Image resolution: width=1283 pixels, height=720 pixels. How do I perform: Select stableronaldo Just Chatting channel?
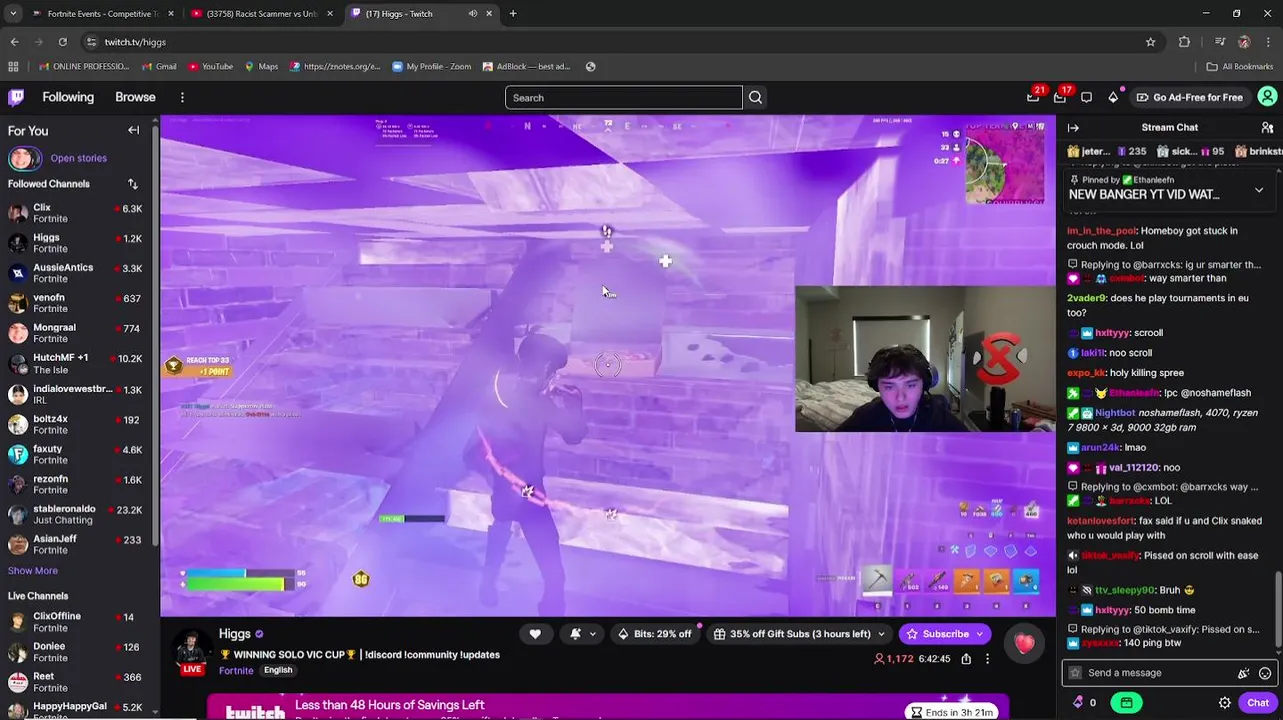79,514
